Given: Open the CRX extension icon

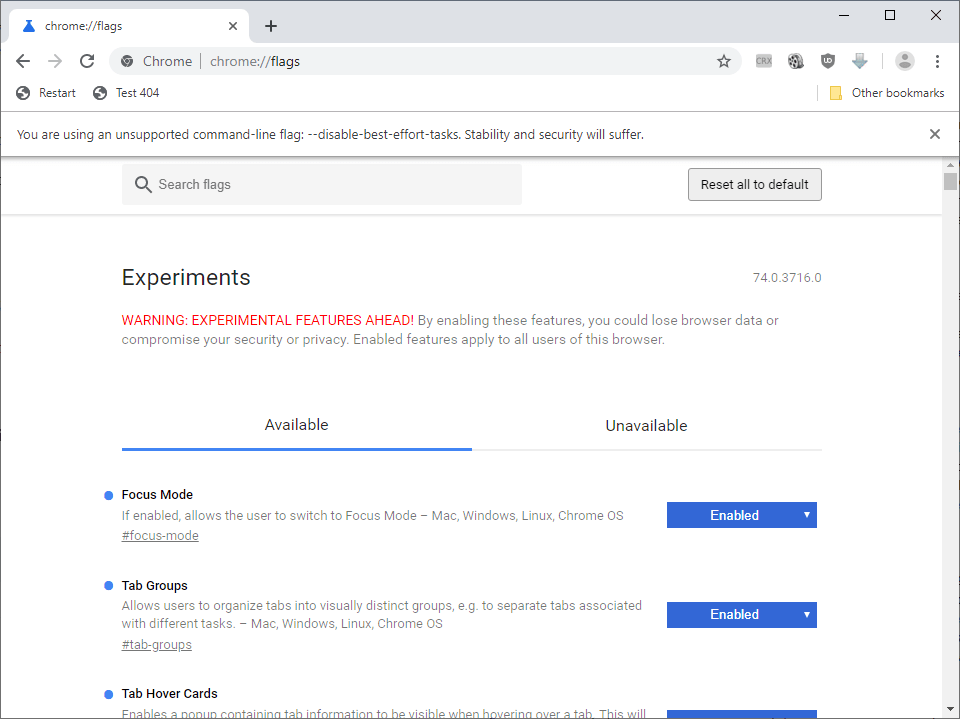Looking at the screenshot, I should (x=763, y=61).
